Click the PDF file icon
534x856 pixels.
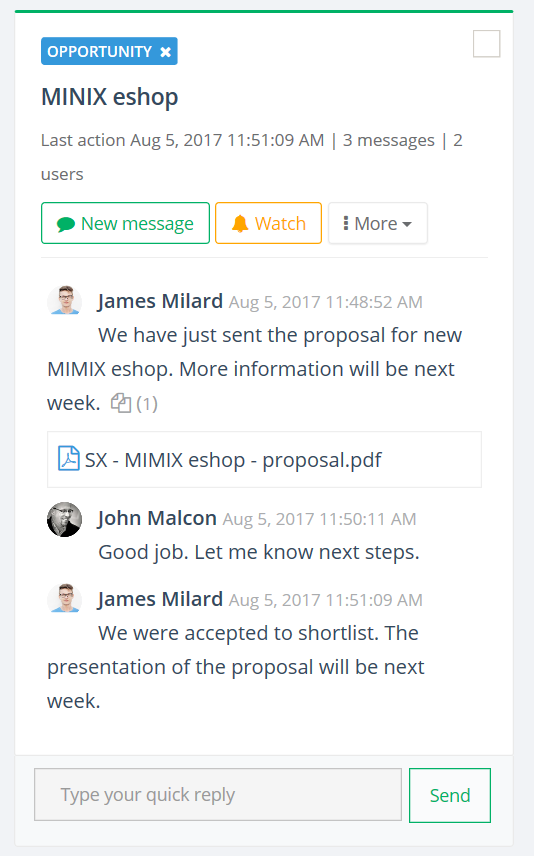coord(69,459)
